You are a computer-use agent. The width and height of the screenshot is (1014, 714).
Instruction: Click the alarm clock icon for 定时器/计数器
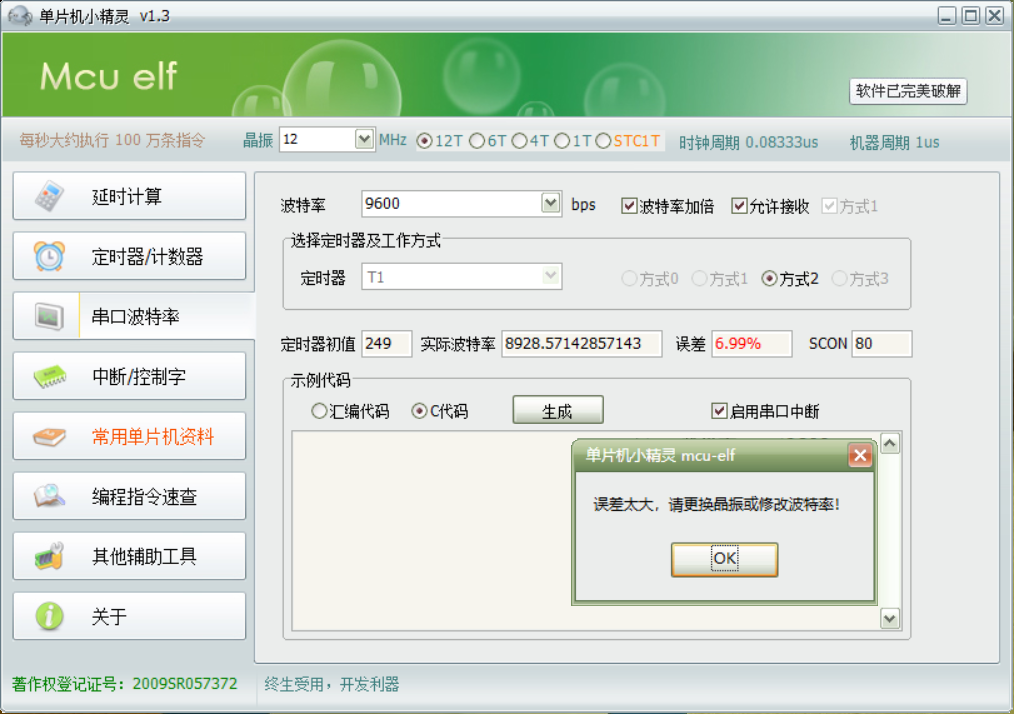click(x=50, y=256)
